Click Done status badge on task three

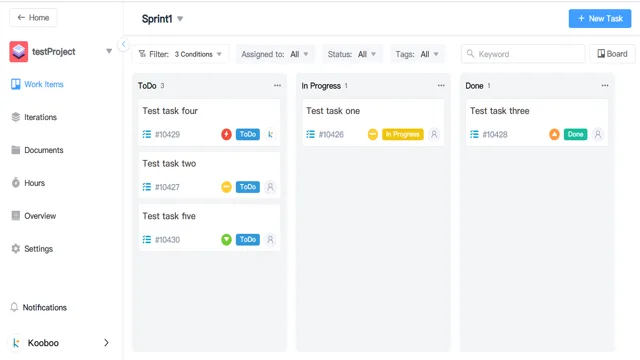[x=576, y=134]
